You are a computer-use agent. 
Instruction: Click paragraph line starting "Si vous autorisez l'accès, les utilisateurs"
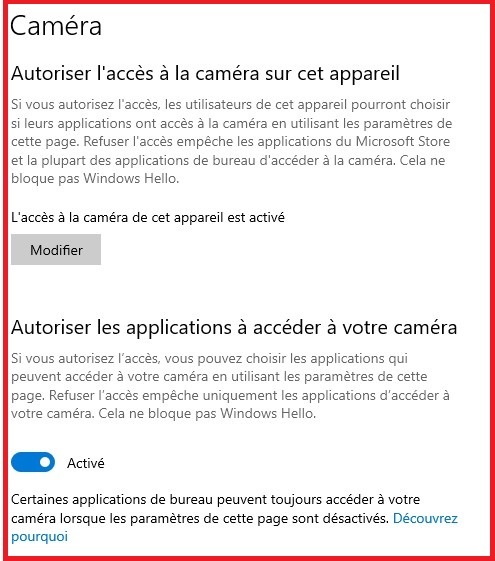pos(231,104)
